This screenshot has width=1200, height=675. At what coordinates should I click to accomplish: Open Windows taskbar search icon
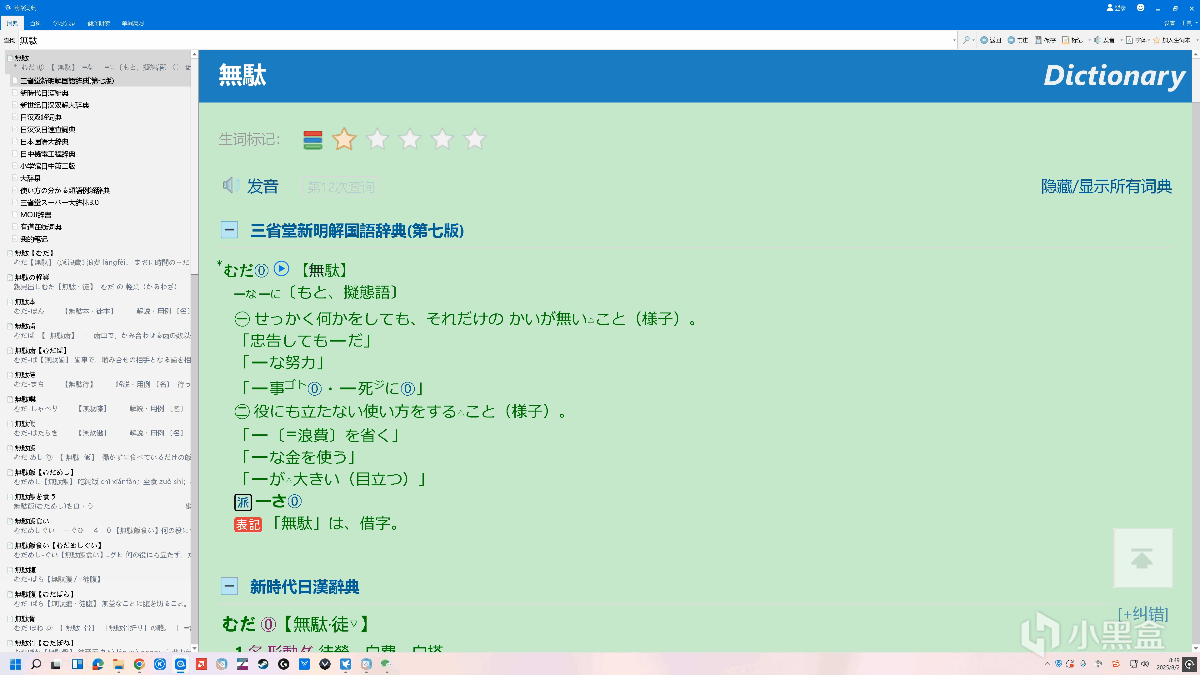tap(36, 664)
